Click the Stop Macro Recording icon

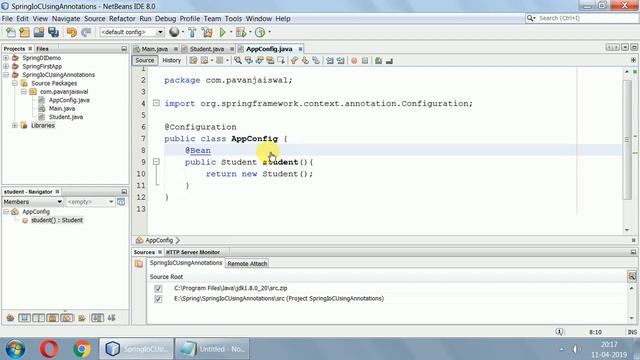click(x=365, y=61)
